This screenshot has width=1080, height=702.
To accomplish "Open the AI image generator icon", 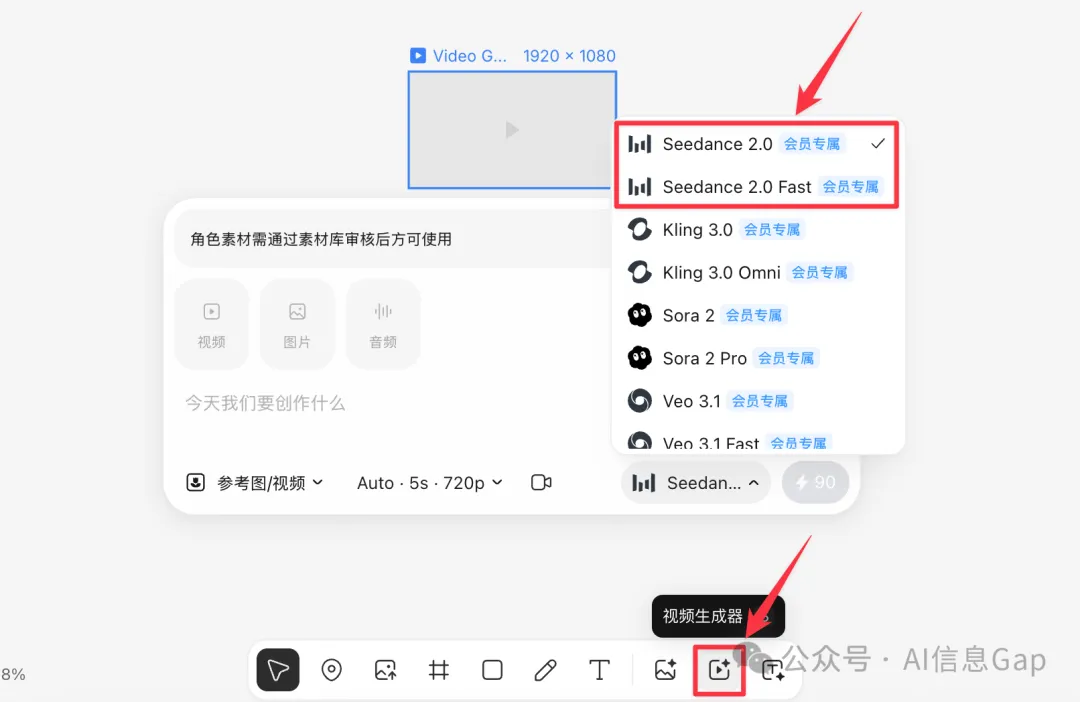I will (x=665, y=670).
